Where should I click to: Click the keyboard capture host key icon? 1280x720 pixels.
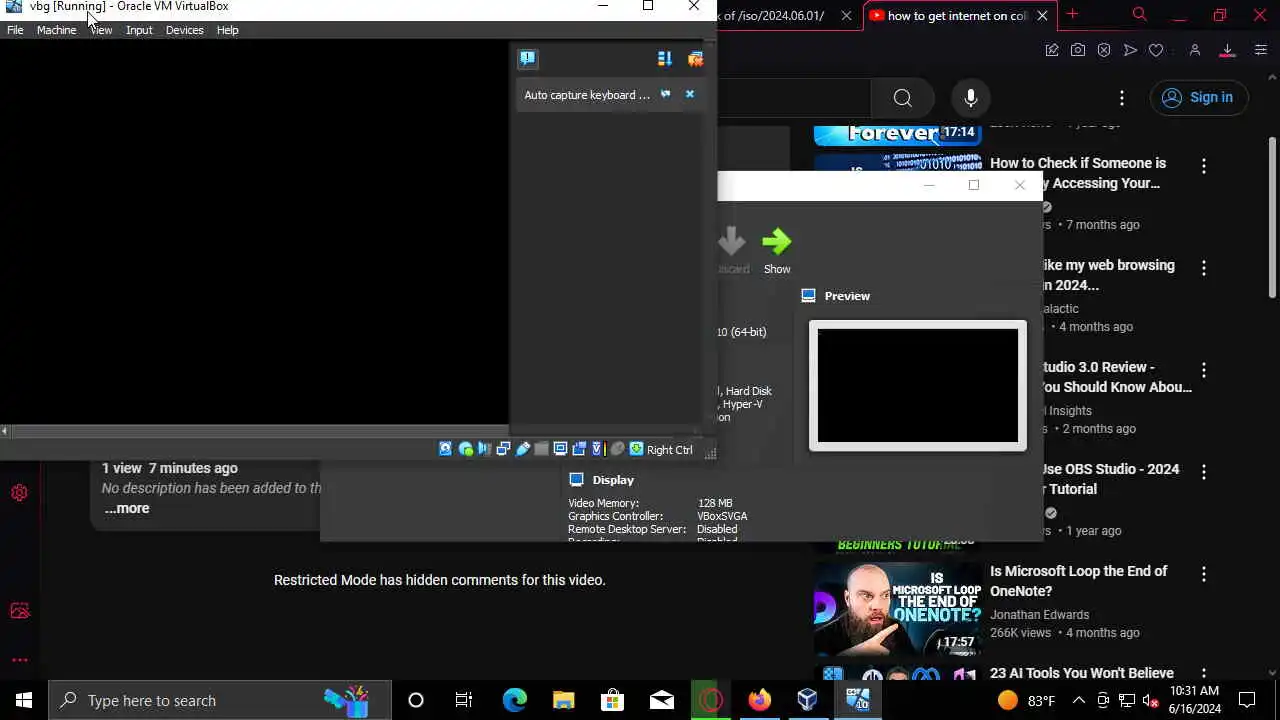(x=636, y=450)
